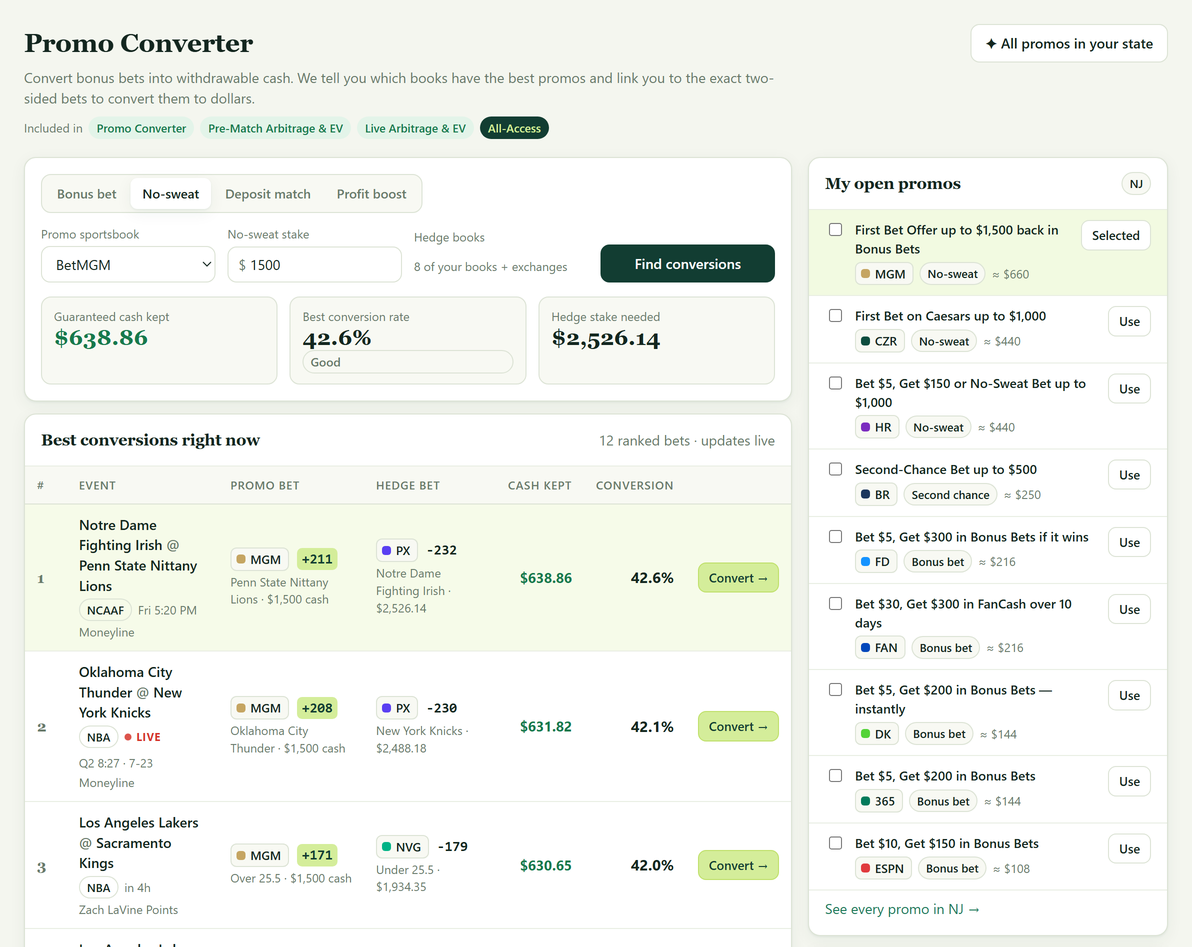
Task: Check the First Bet Offer $1,500 promo
Action: pos(835,230)
